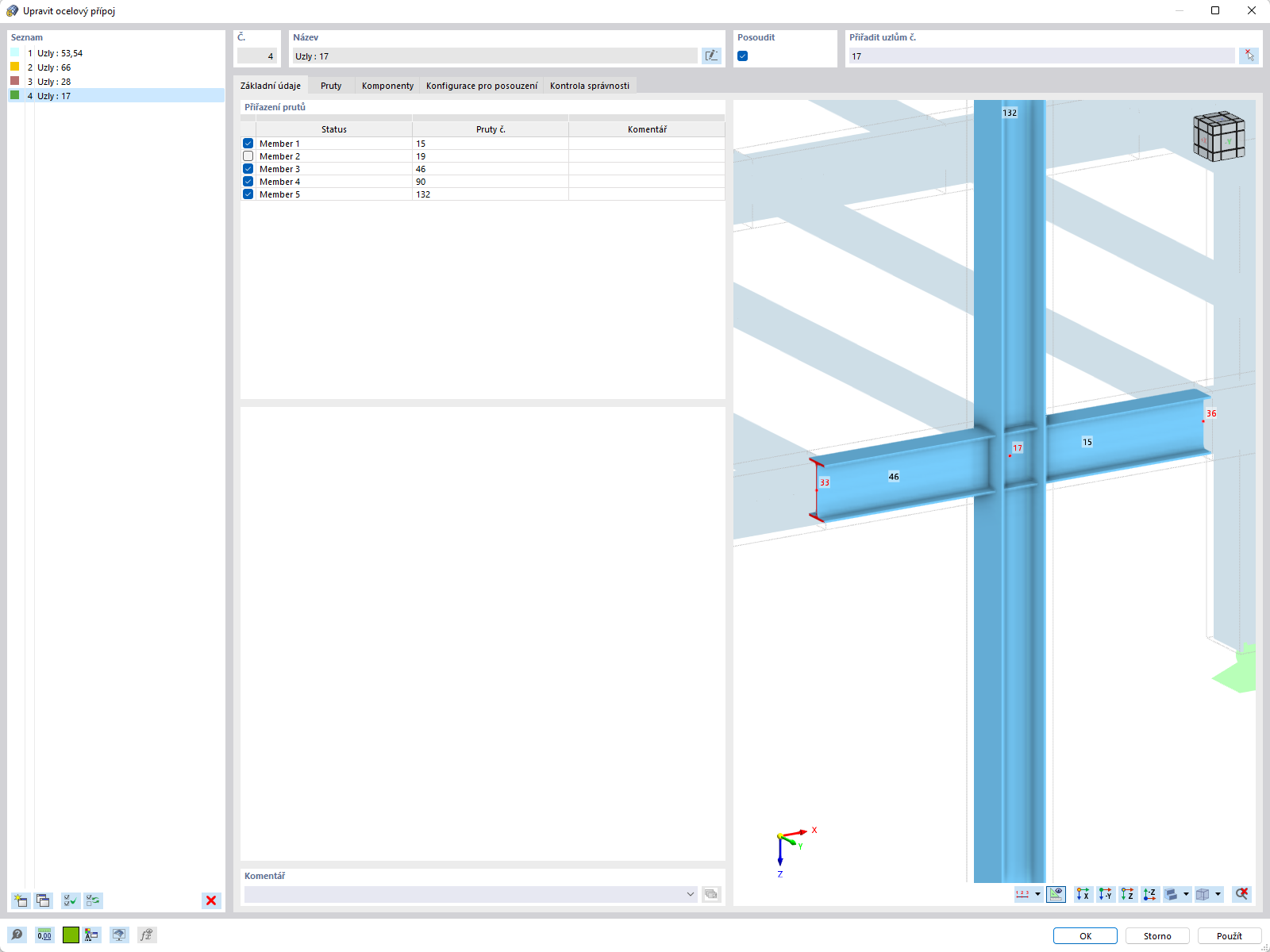Screen dimensions: 1270x952
Task: Activate graphical node selection arrow icon
Action: 1250,56
